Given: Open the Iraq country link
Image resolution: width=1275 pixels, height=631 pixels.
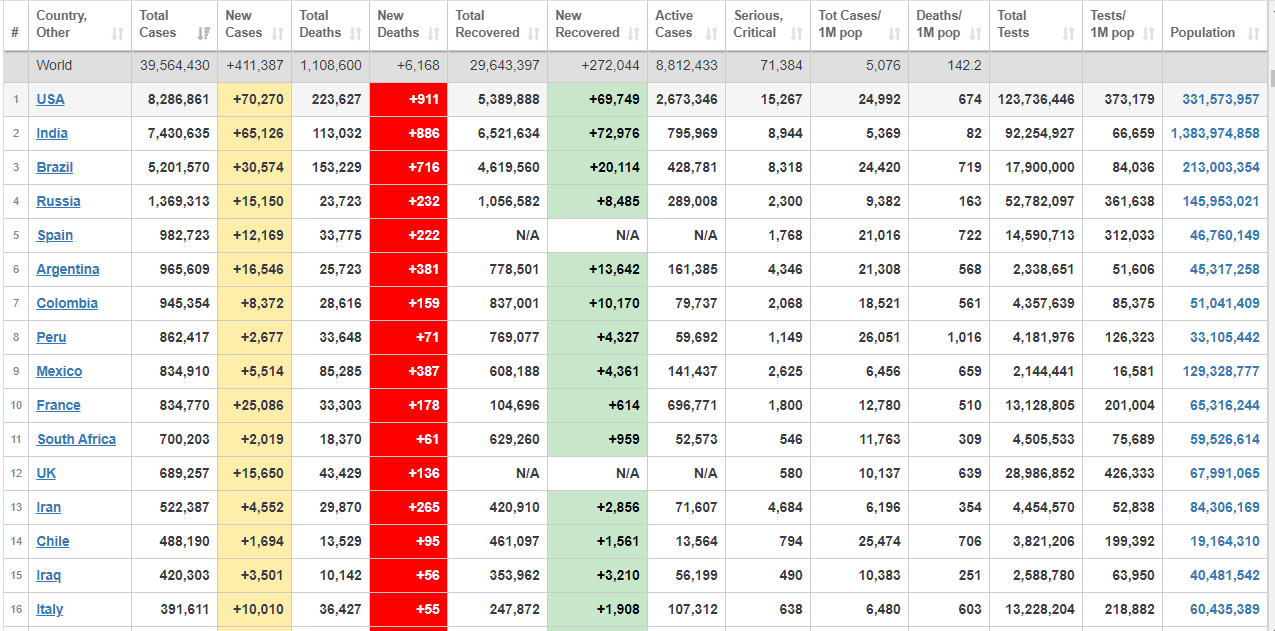Looking at the screenshot, I should 49,575.
